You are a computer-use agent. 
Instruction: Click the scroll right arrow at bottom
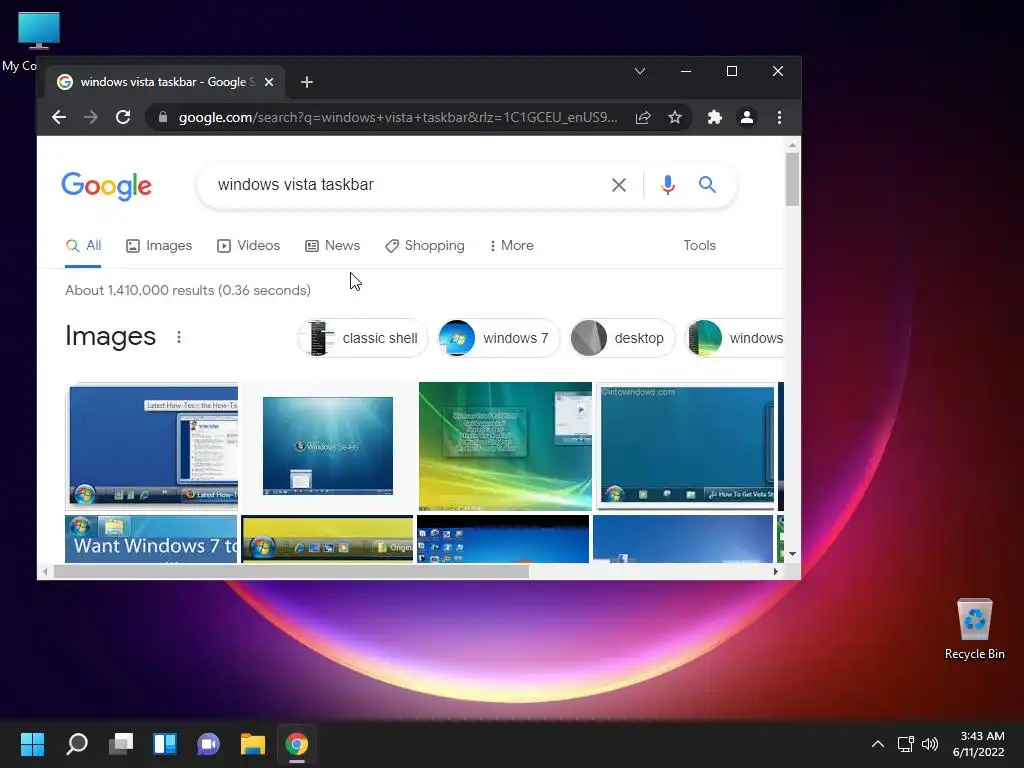click(775, 571)
